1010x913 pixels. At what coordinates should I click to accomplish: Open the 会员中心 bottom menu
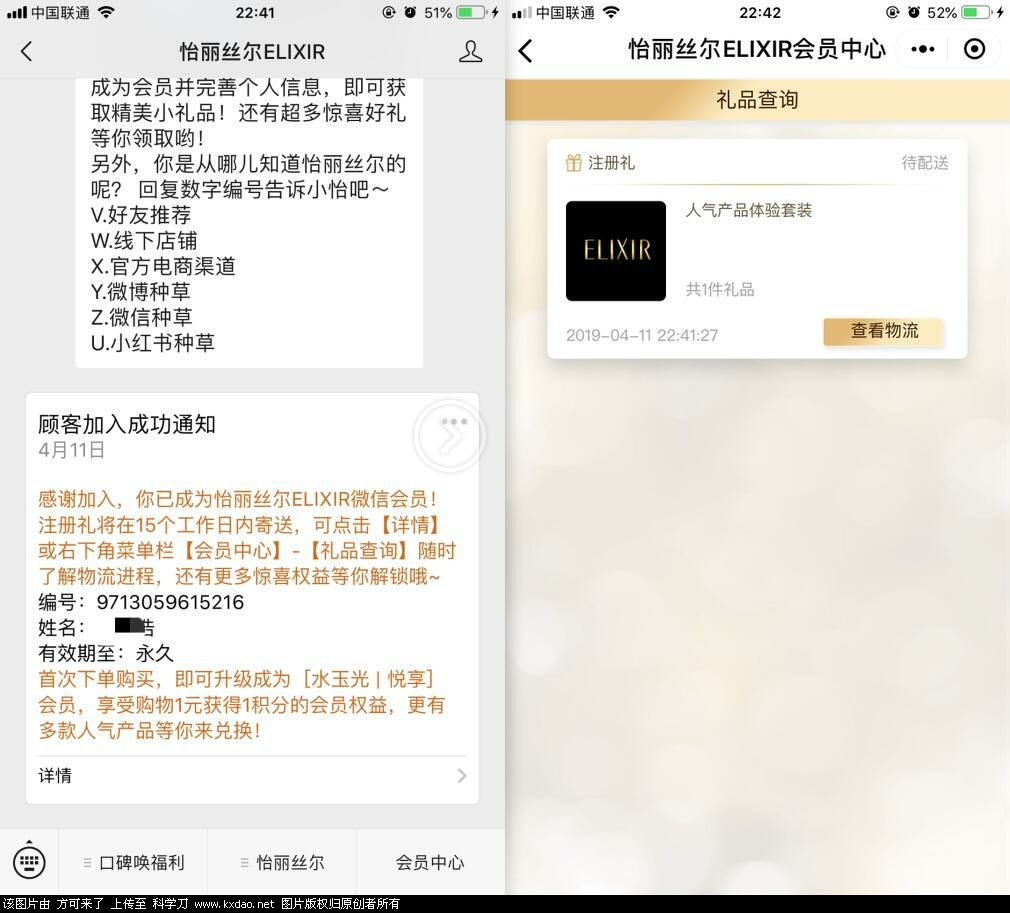pyautogui.click(x=430, y=862)
